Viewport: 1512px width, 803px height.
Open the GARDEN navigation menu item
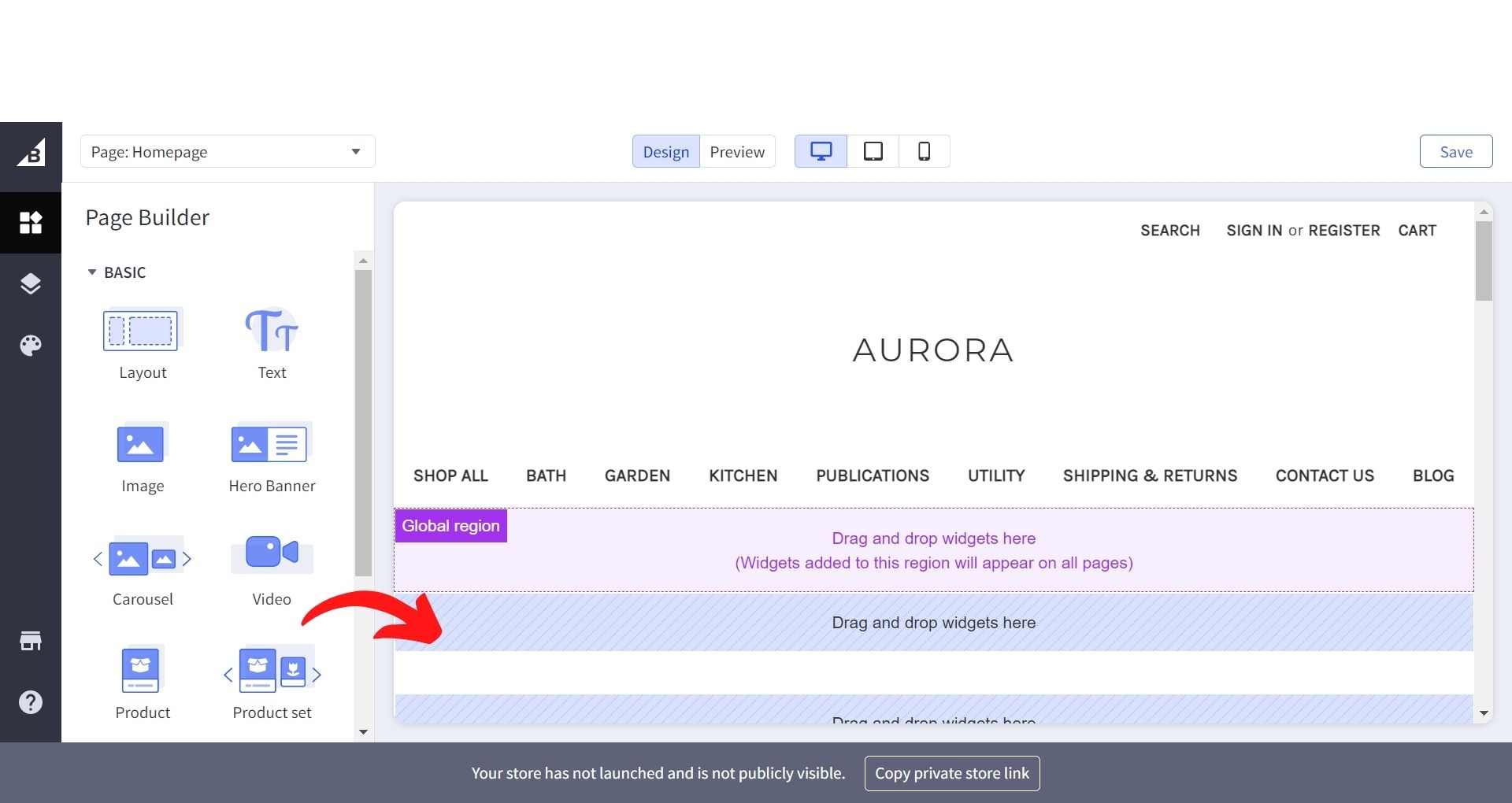pyautogui.click(x=637, y=476)
